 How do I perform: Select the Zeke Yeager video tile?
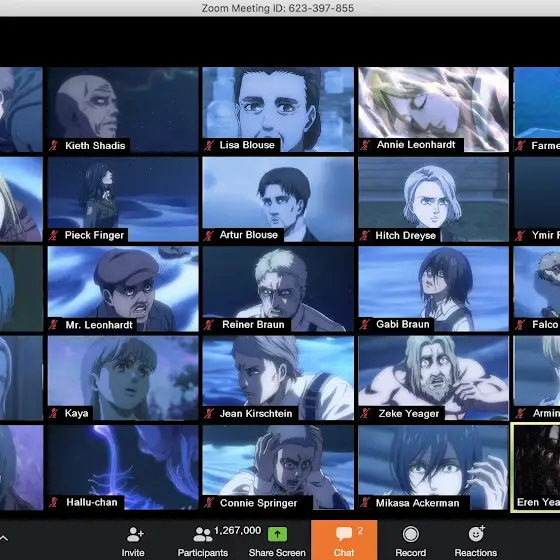pos(434,378)
